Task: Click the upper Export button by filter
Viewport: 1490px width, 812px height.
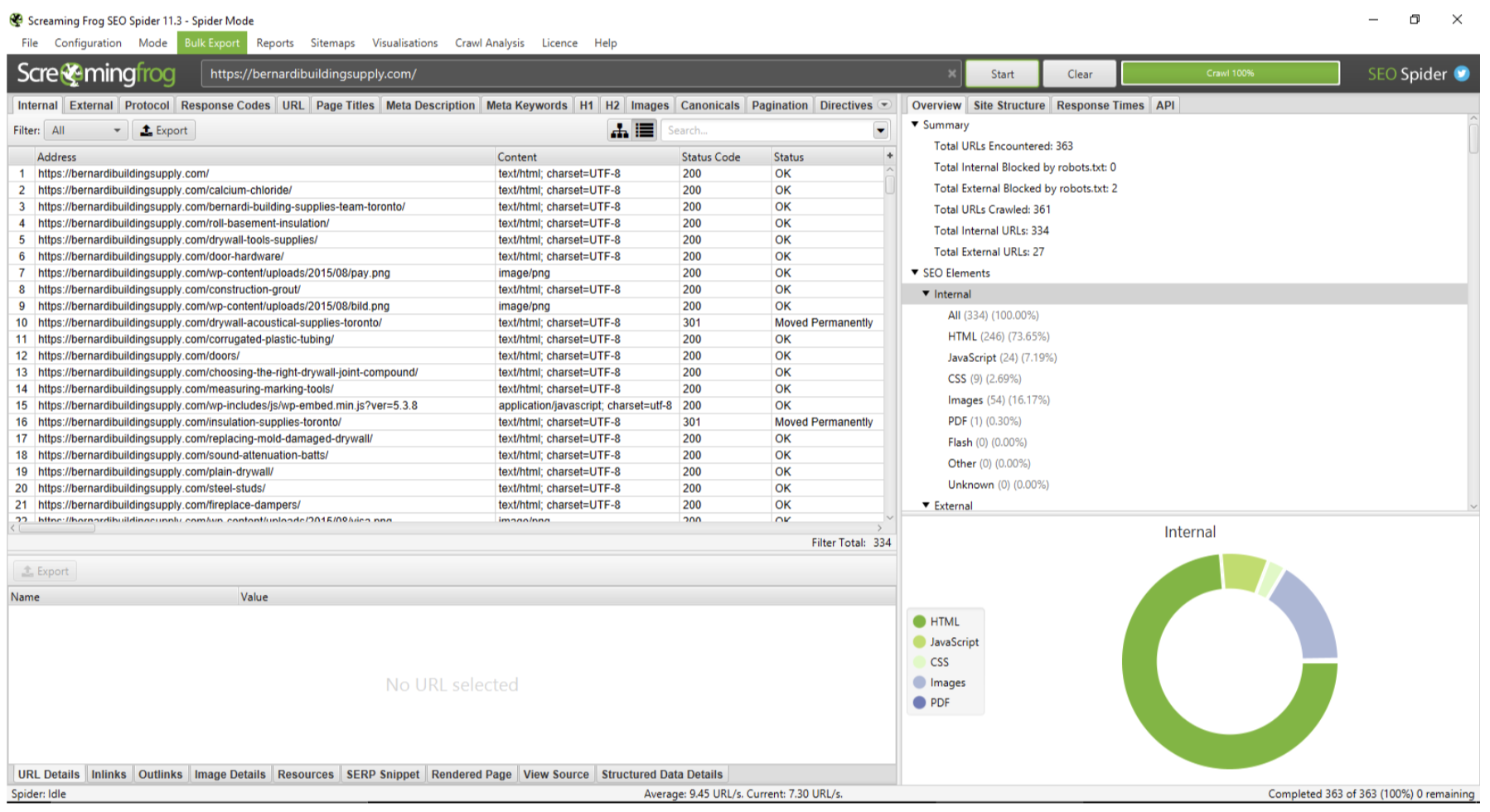Action: tap(163, 130)
